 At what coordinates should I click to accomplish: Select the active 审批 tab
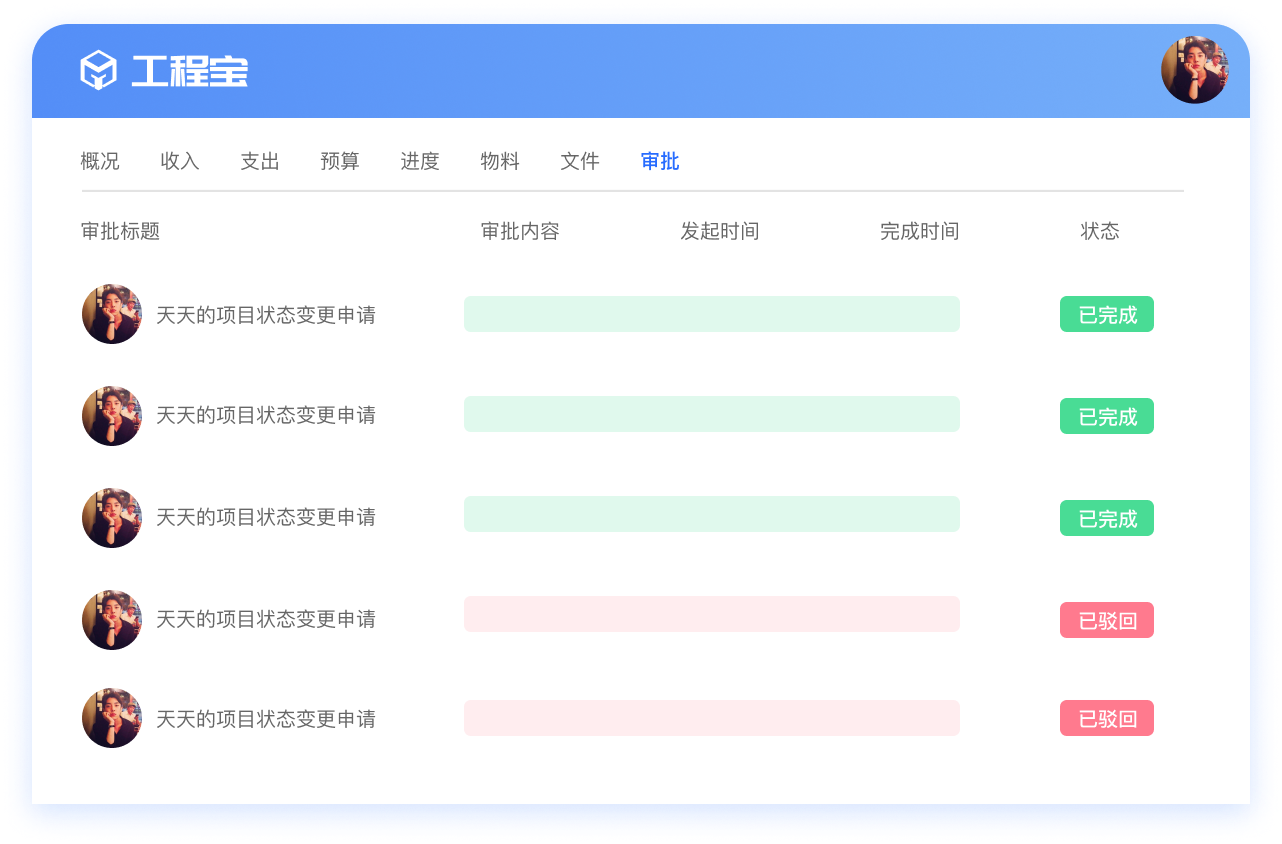pos(660,161)
